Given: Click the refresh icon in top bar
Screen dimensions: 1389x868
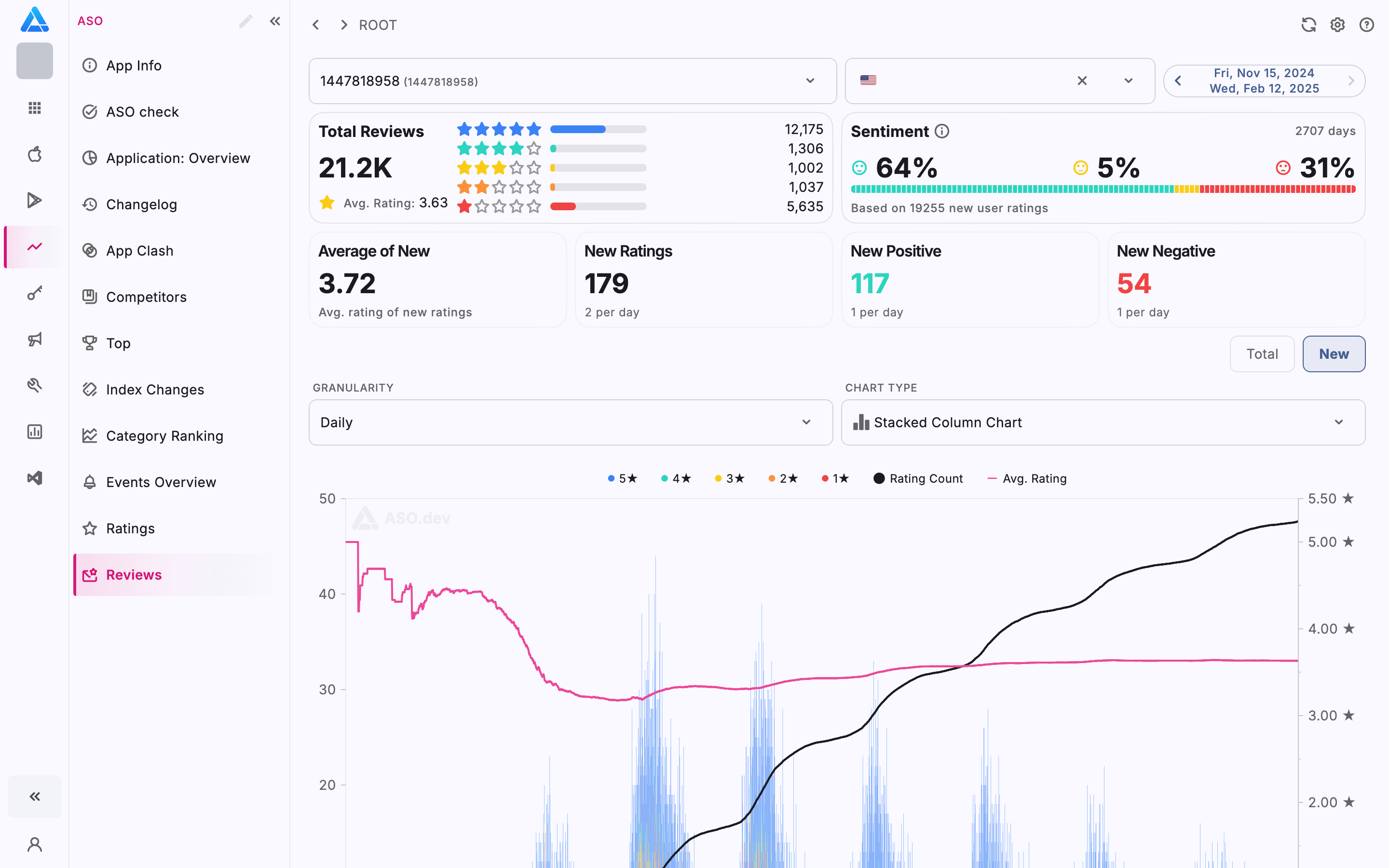Looking at the screenshot, I should [x=1308, y=25].
